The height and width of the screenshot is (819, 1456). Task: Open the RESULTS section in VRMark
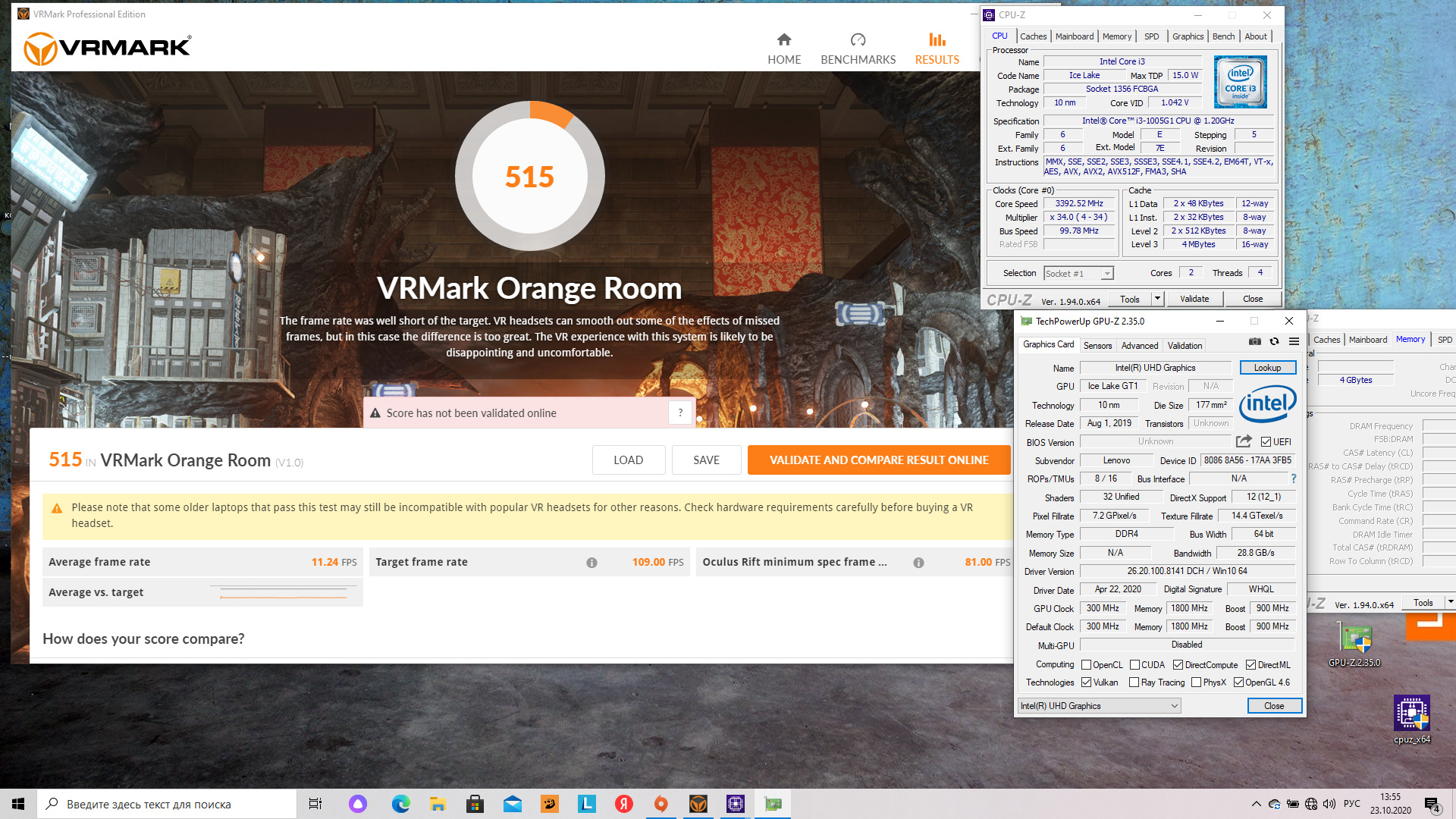pyautogui.click(x=937, y=49)
